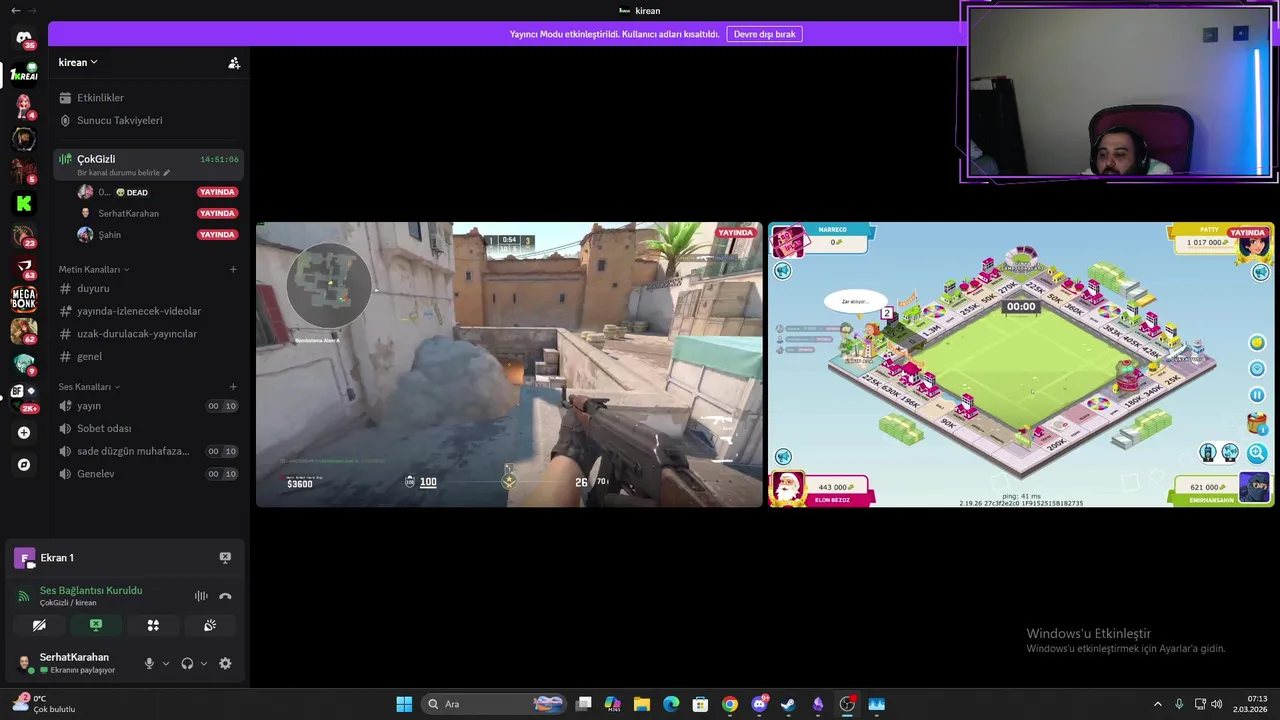Stop streaming using Ekran 1 monitor icon
The width and height of the screenshot is (1280, 720).
pos(225,558)
